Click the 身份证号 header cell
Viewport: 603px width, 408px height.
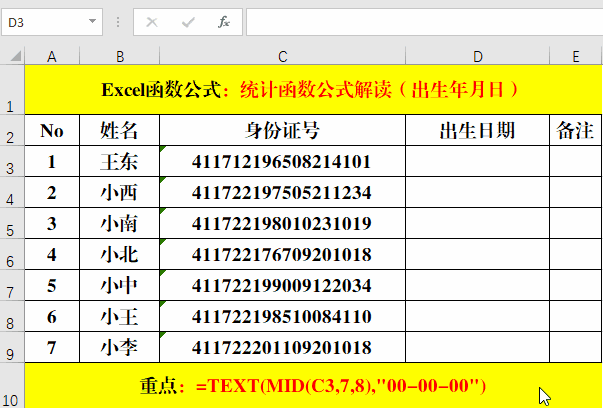[x=283, y=130]
